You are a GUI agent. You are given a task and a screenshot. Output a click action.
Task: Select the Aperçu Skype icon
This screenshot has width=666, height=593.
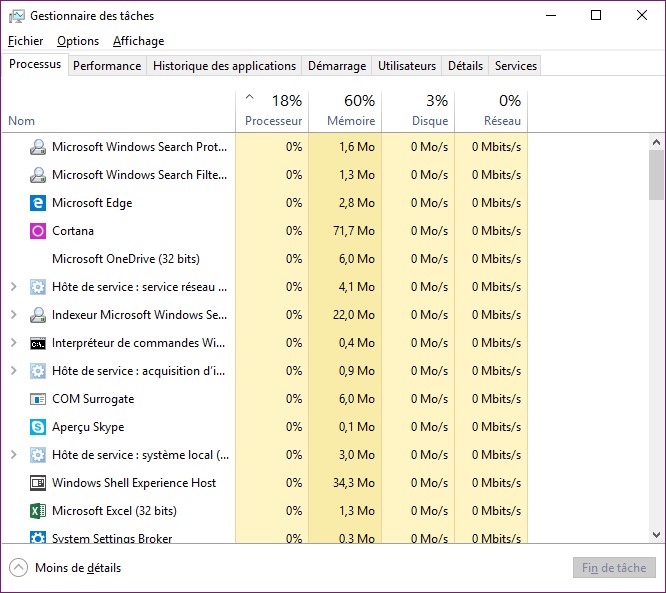point(38,427)
